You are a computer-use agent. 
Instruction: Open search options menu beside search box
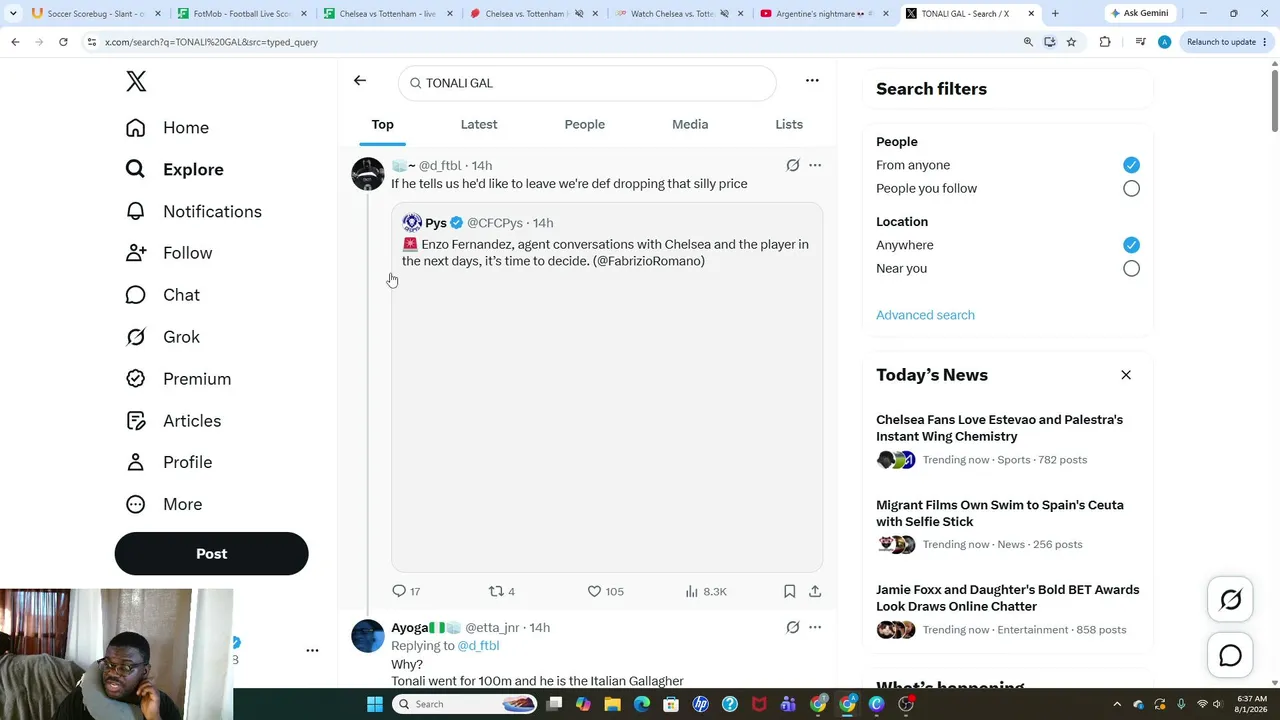click(812, 81)
